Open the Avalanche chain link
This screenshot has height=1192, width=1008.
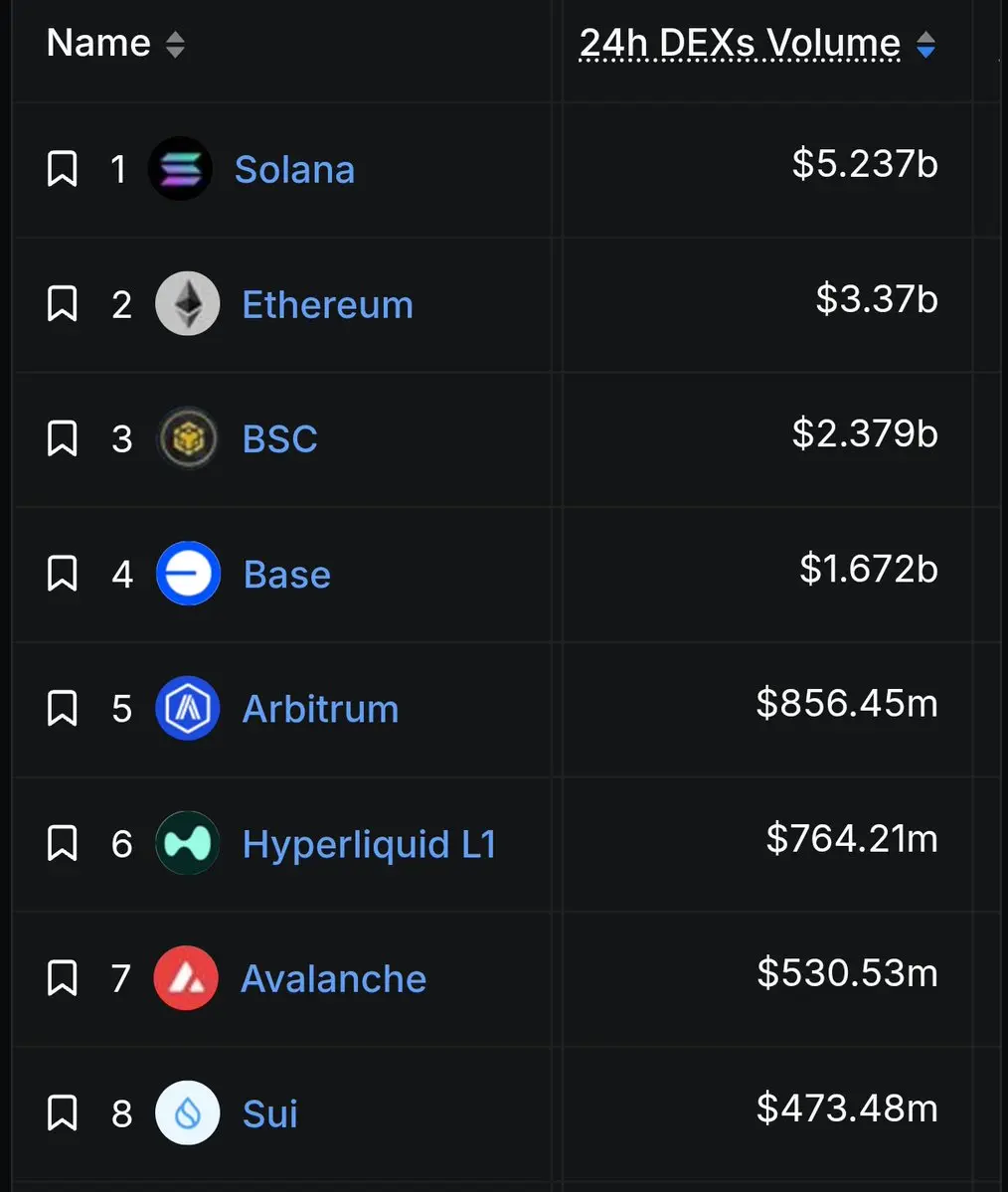tap(334, 978)
